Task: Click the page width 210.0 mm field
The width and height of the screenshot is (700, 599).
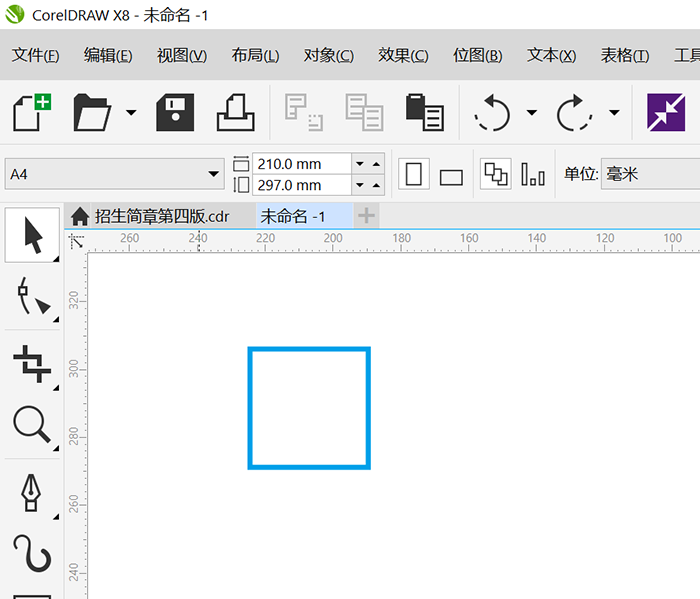Action: coord(301,164)
